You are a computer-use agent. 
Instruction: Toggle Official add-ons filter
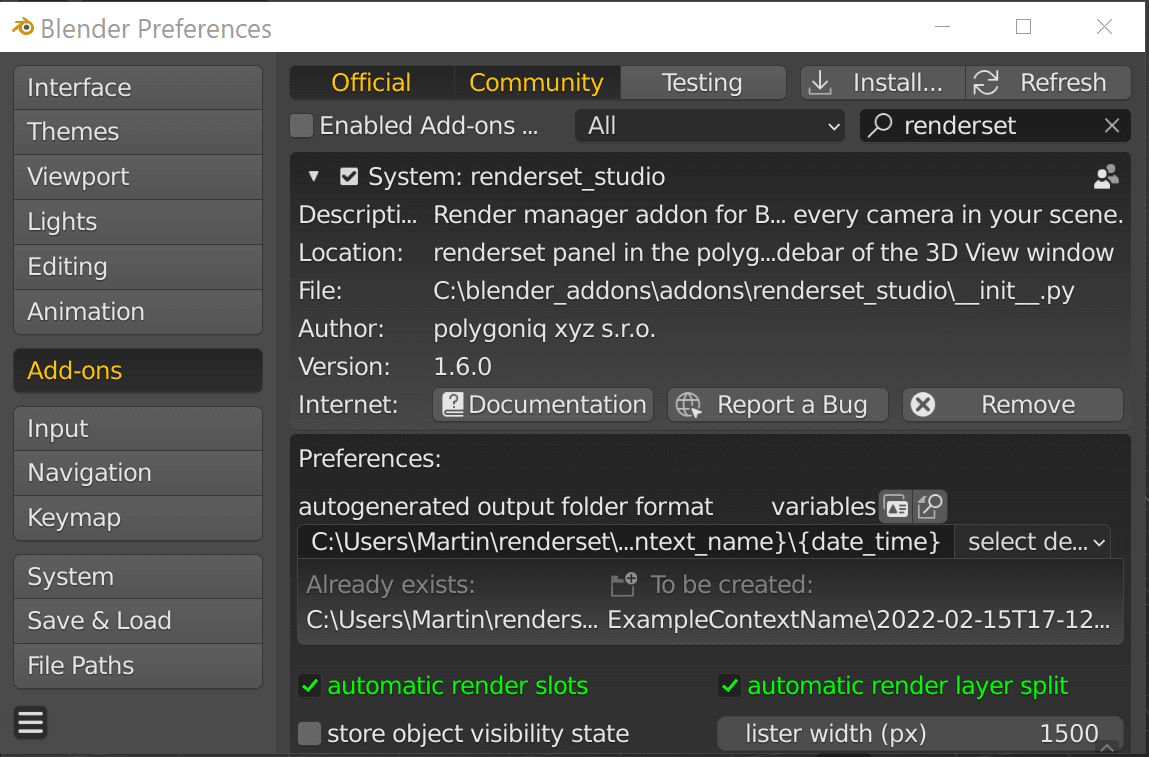coord(372,82)
